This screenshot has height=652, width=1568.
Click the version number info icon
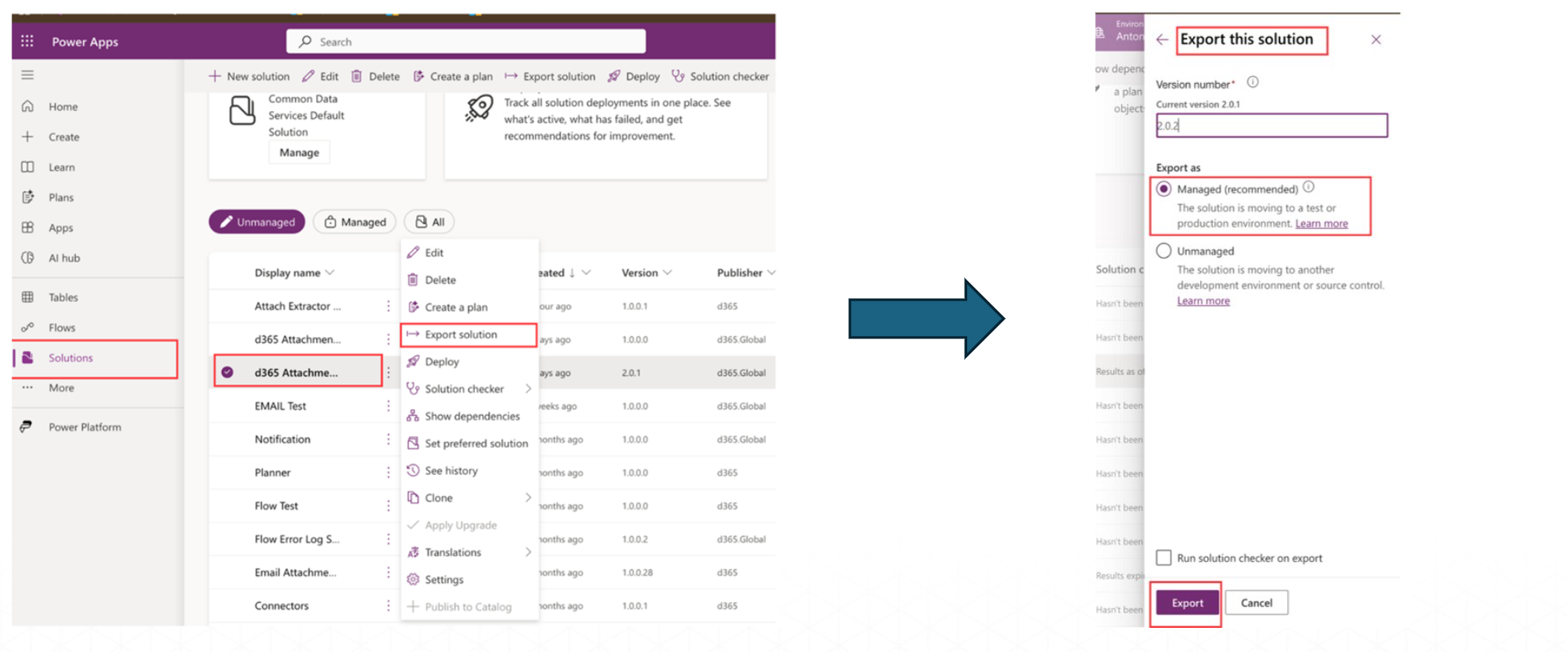[1252, 82]
